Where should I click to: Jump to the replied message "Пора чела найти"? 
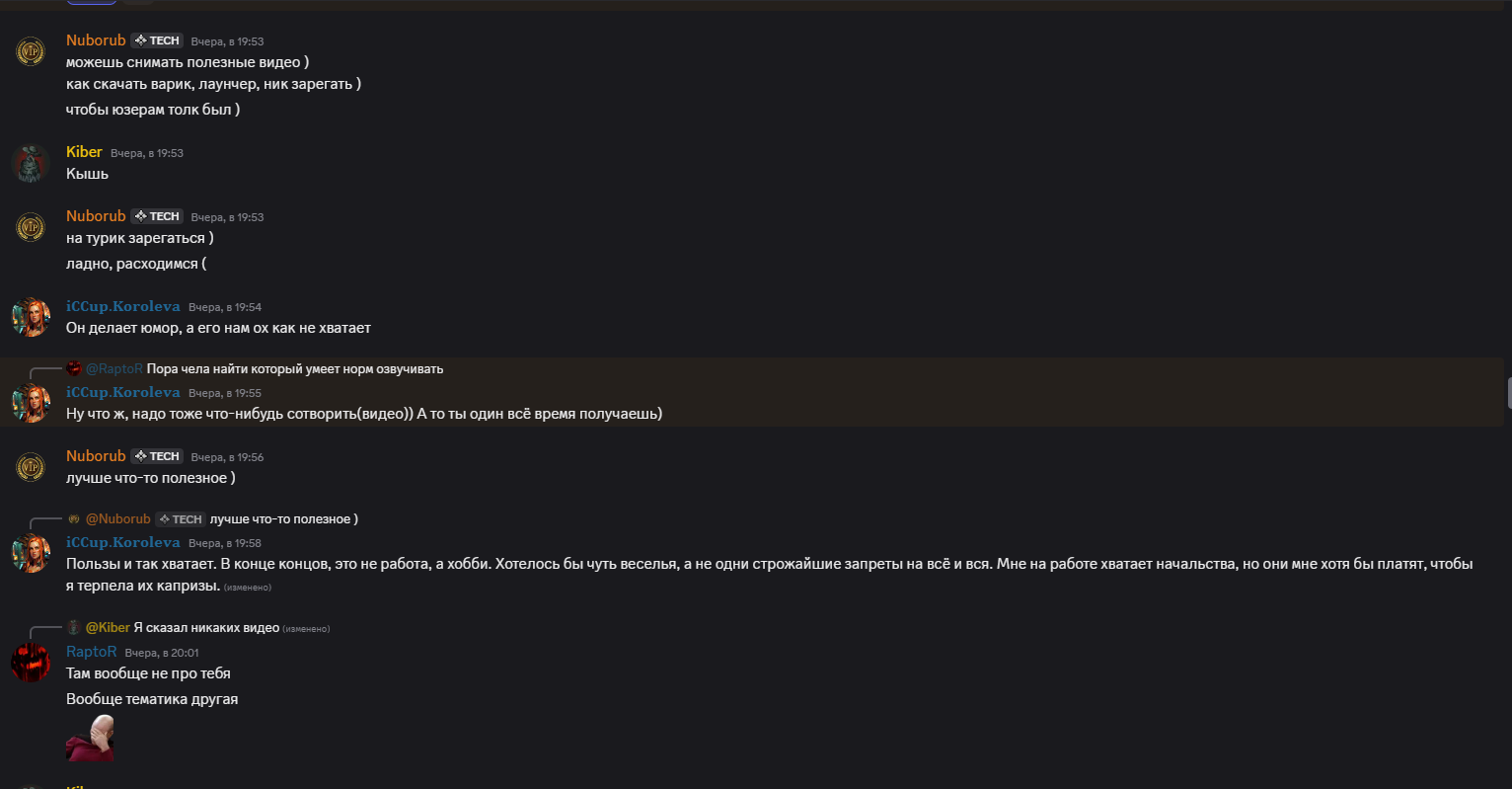tap(295, 369)
